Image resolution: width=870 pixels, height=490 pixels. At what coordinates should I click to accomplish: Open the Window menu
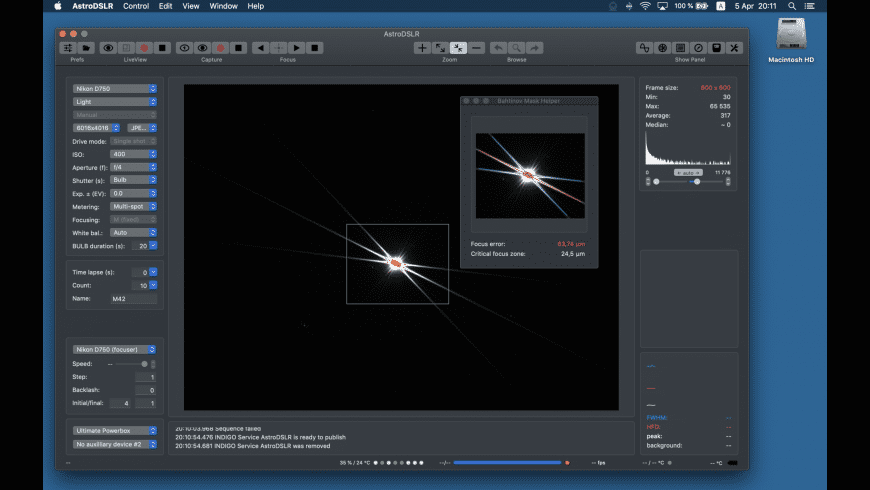click(x=224, y=6)
